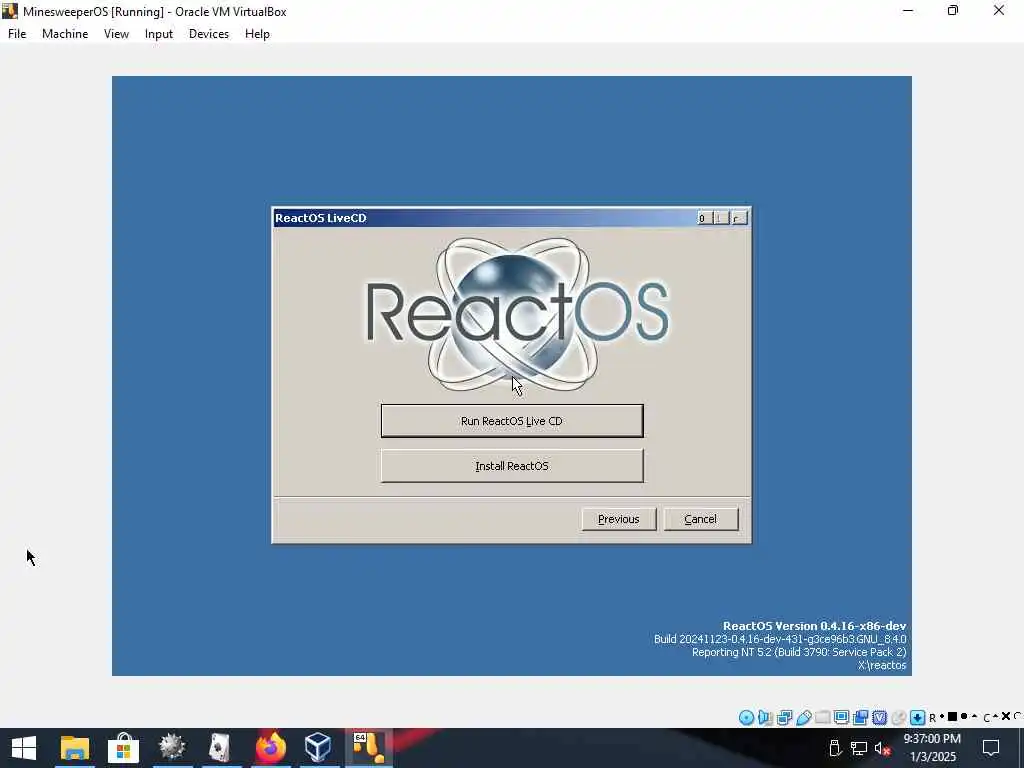Restore down the VirtualBox window

tap(953, 10)
